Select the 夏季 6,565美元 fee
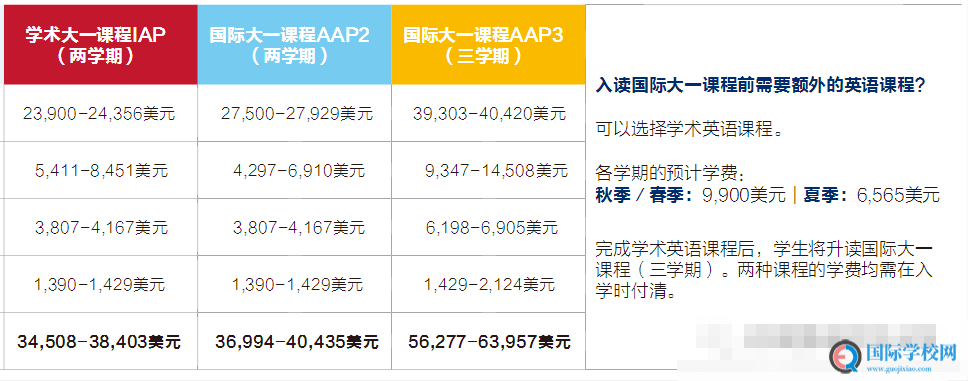 [871, 196]
